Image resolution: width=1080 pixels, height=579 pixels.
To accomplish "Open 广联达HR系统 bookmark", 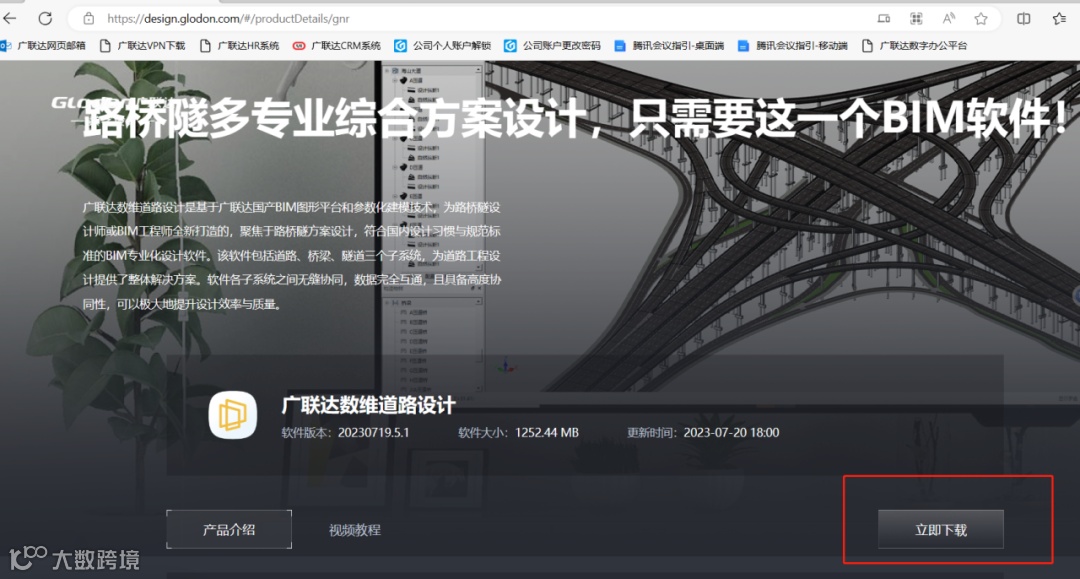I will pos(240,45).
